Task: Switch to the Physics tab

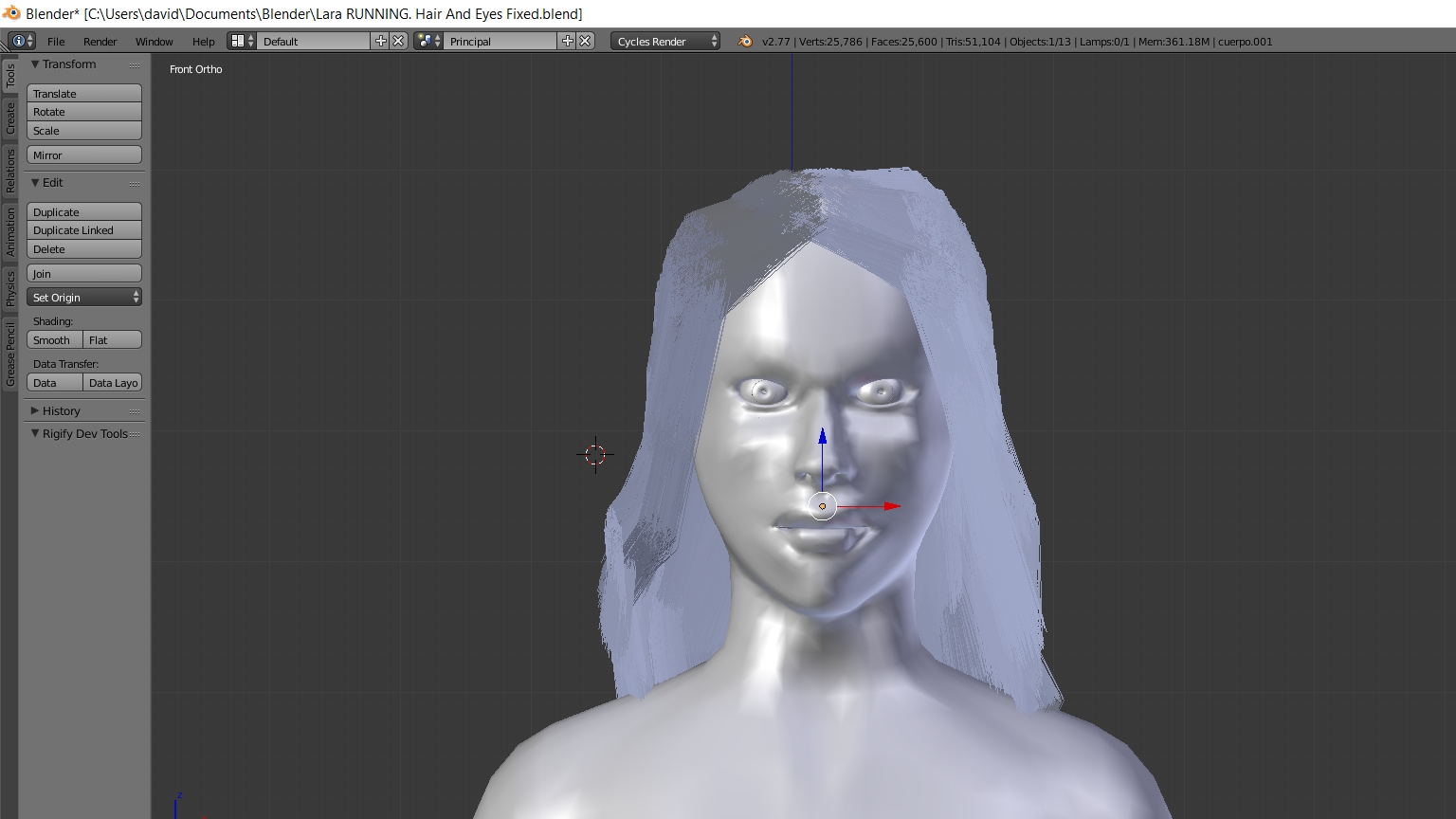Action: point(10,288)
